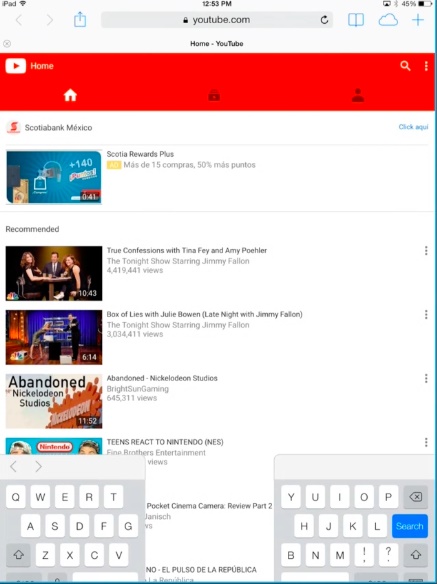This screenshot has width=437, height=584.
Task: Open Pocket Cinema Camera Review Part 2
Action: click(209, 506)
